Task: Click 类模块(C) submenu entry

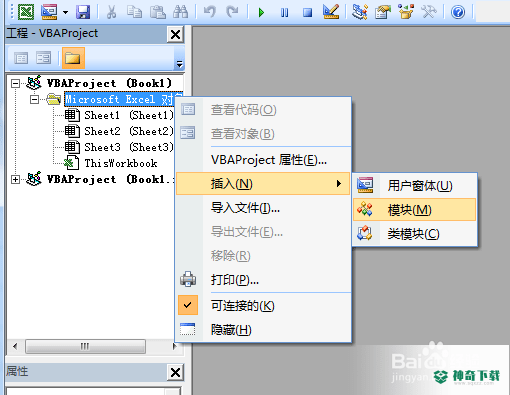Action: [414, 234]
